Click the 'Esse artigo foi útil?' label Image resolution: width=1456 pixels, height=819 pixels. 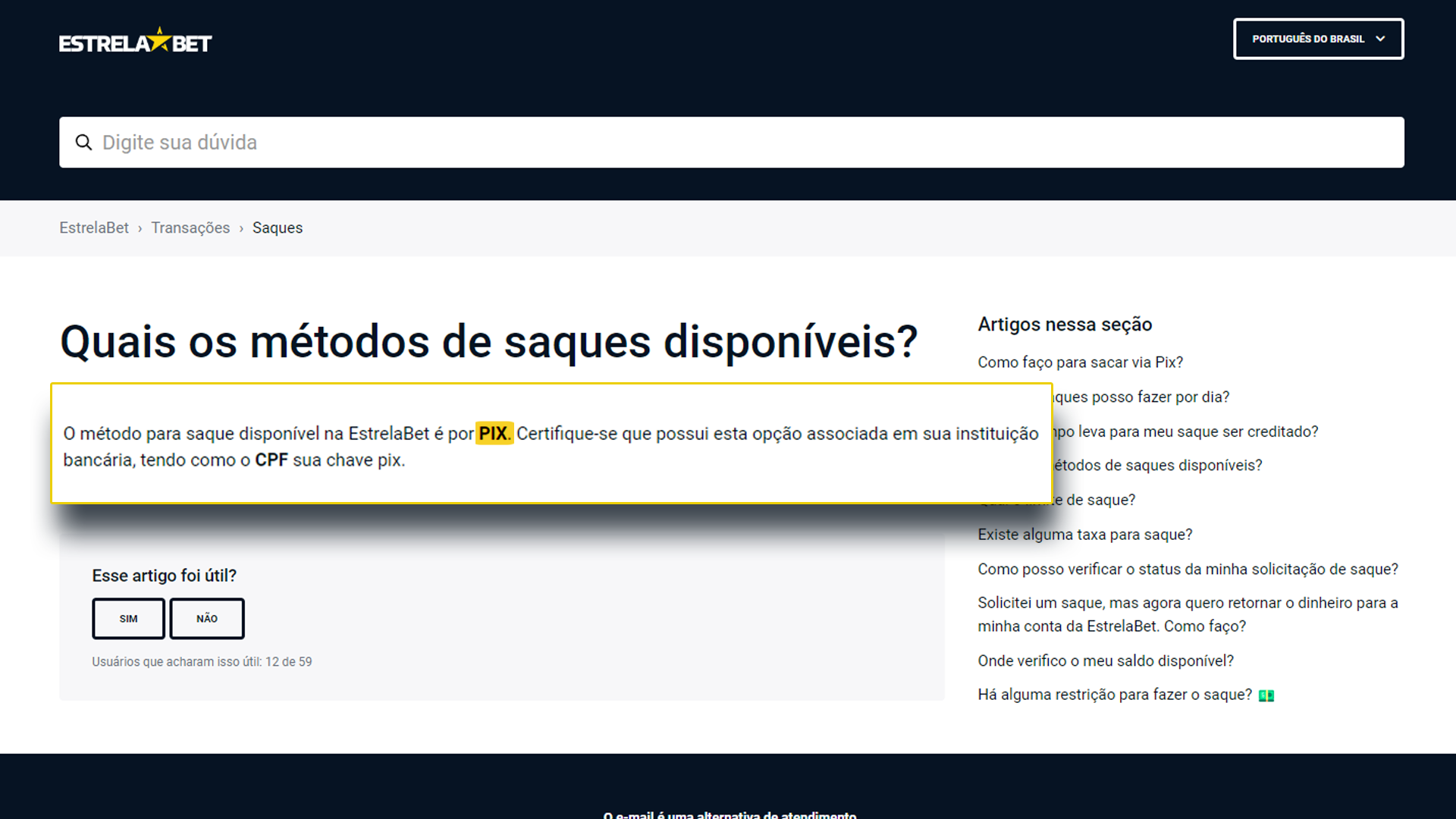[164, 576]
